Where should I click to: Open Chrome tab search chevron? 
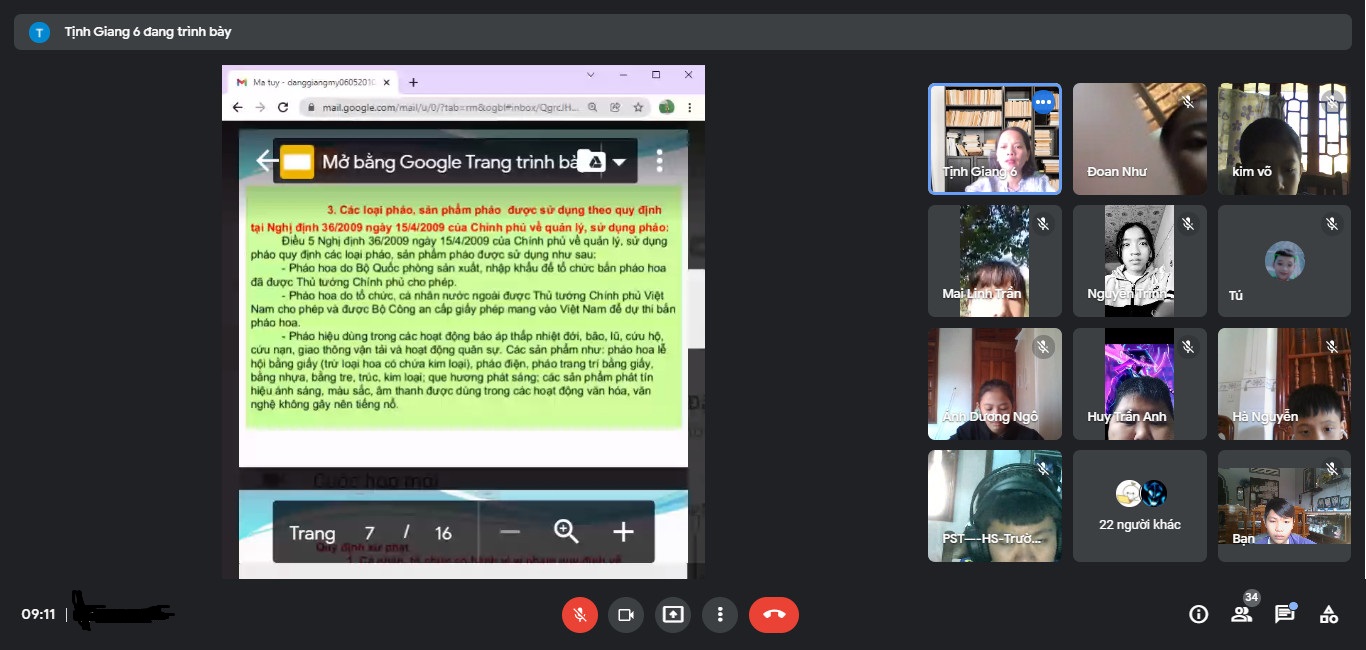coord(589,75)
